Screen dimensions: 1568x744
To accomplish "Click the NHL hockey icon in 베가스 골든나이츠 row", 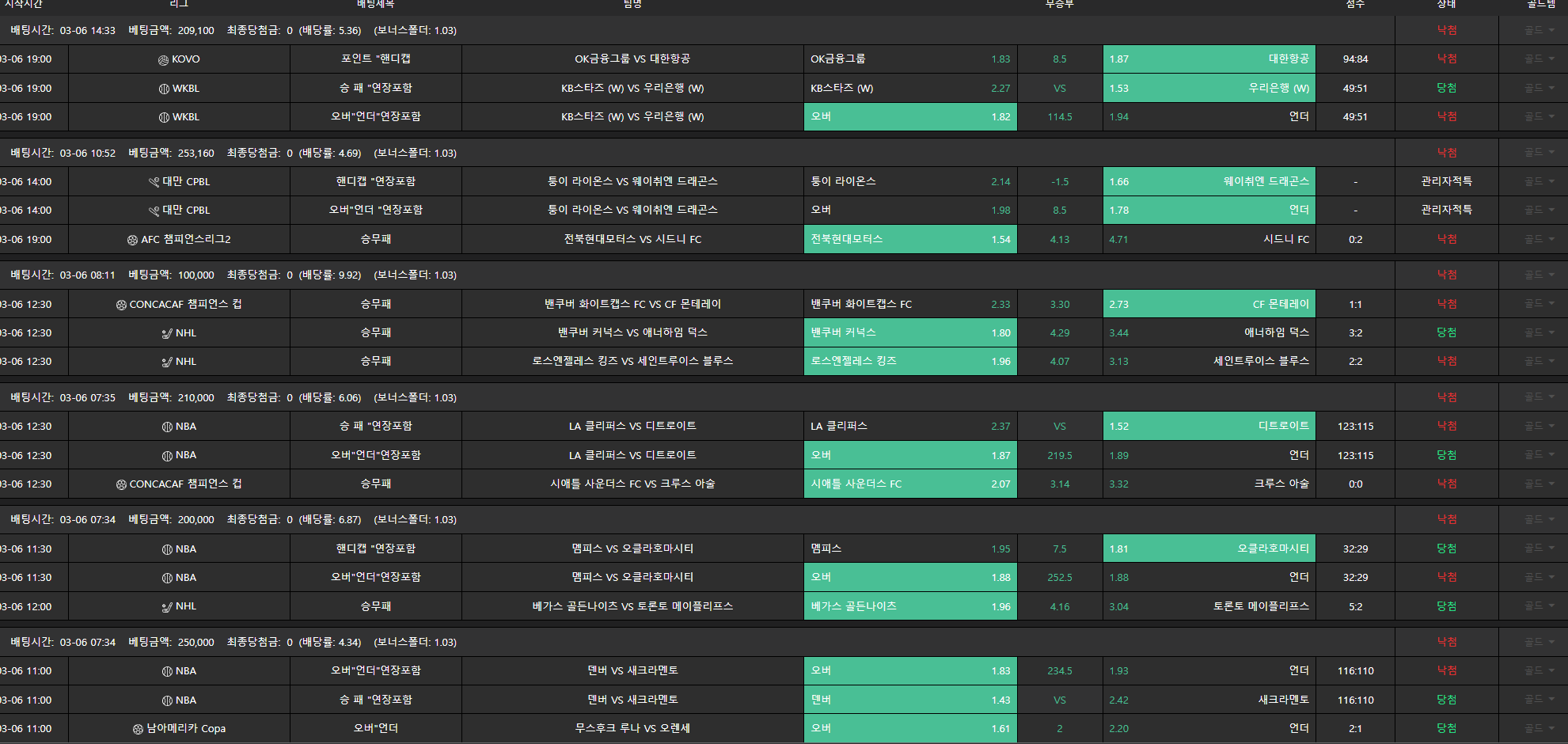I will pyautogui.click(x=167, y=607).
